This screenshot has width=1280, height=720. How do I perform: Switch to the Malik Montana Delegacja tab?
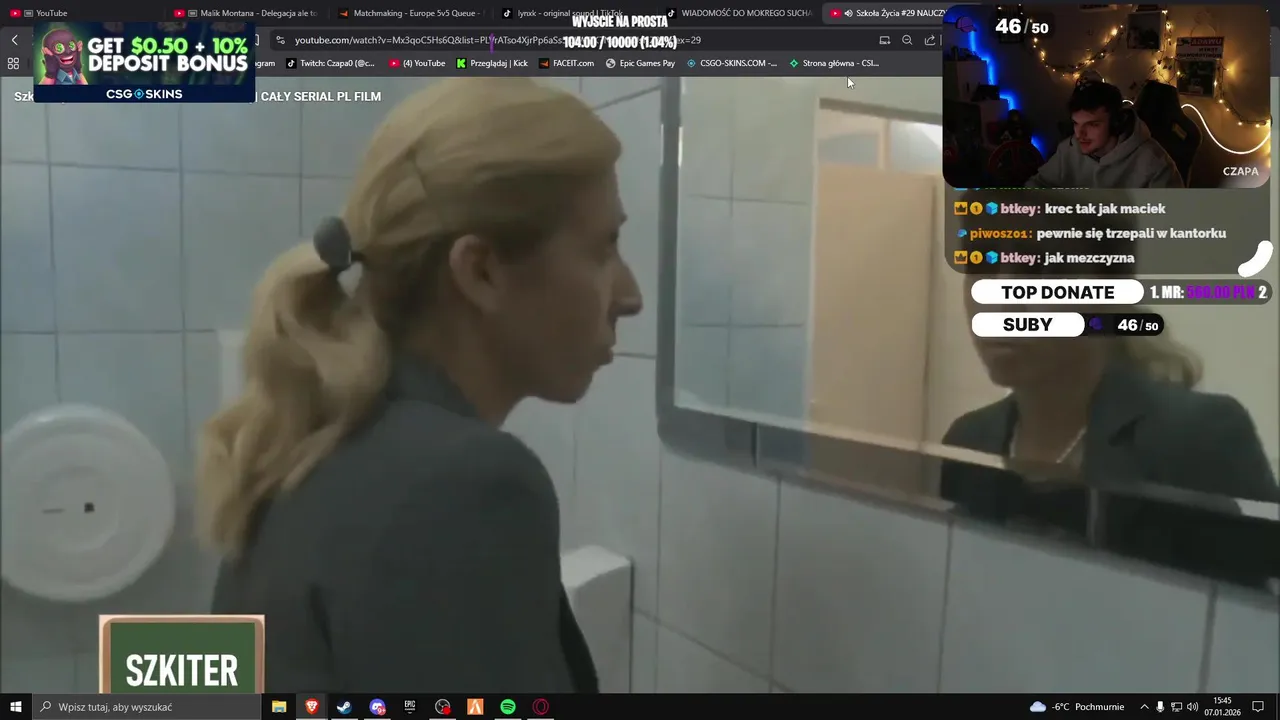coord(246,13)
